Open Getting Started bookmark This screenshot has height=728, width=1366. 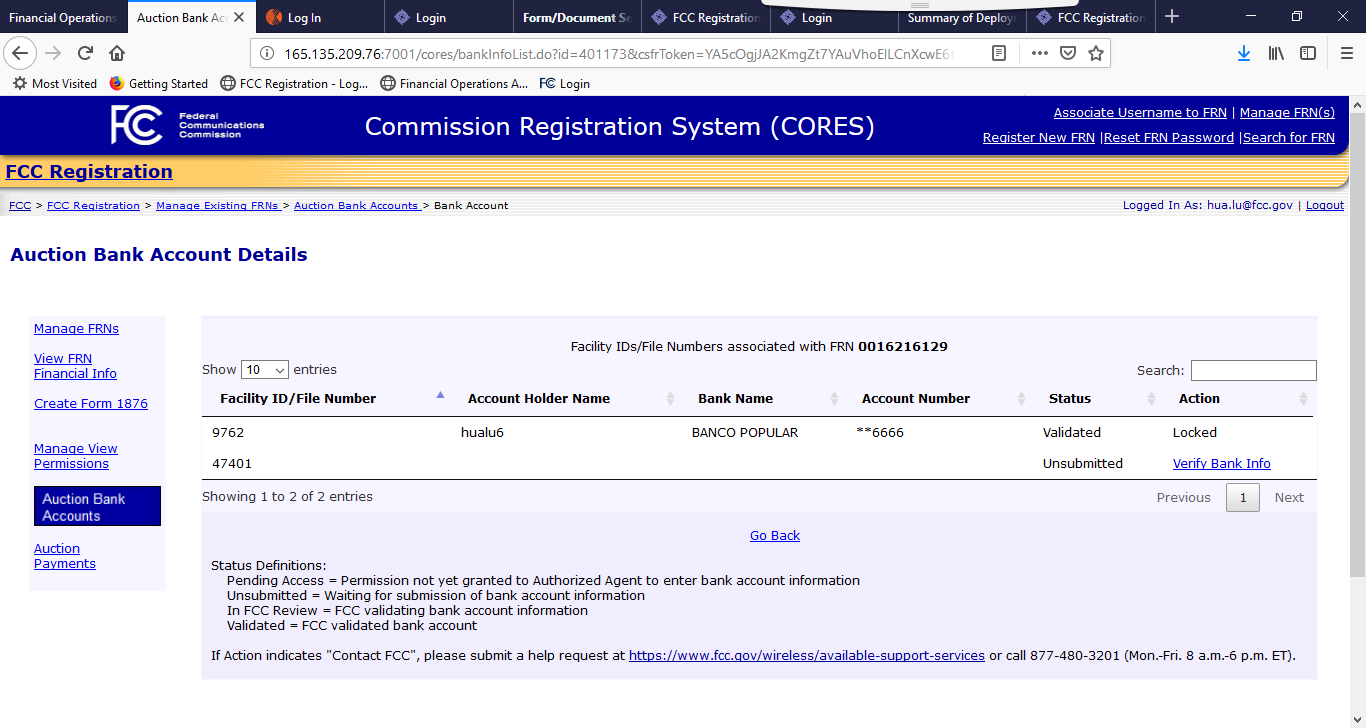(x=158, y=84)
